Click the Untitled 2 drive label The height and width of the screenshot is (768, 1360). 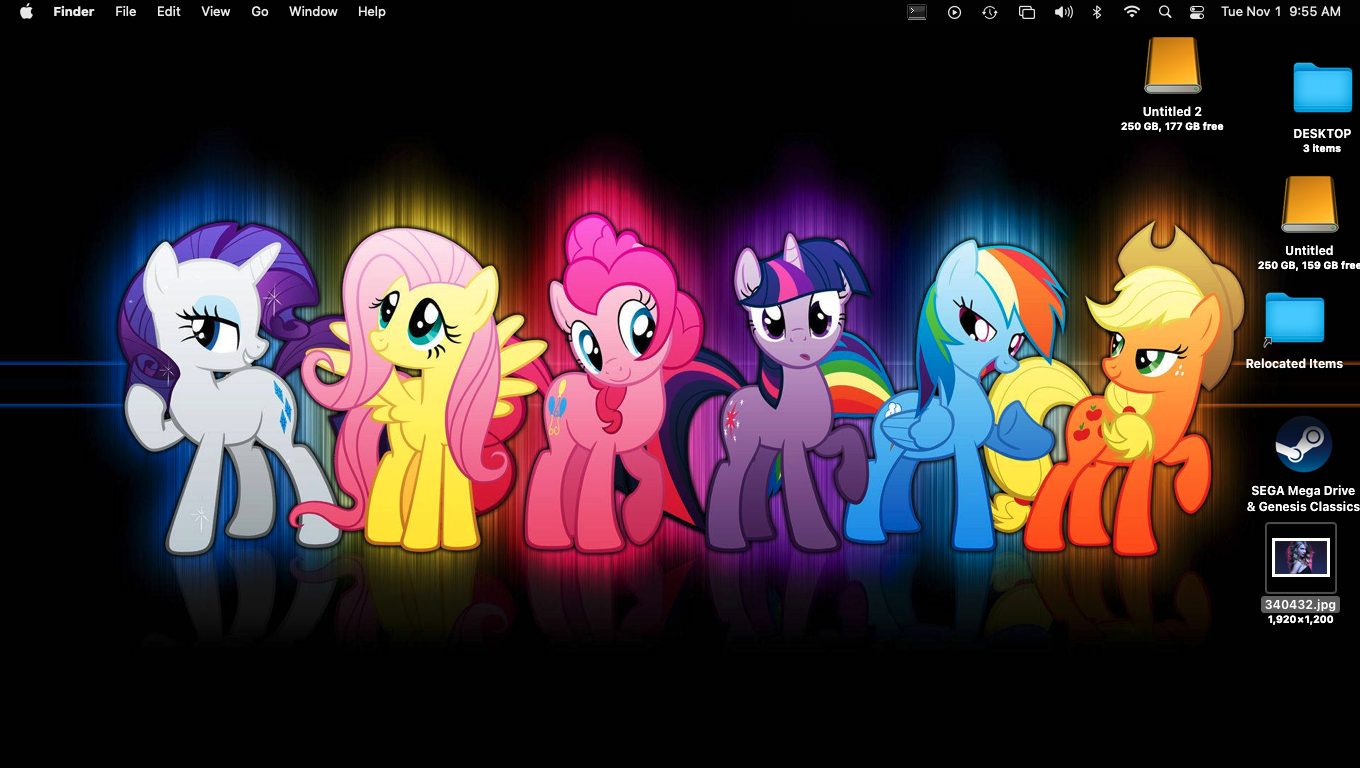pos(1172,112)
